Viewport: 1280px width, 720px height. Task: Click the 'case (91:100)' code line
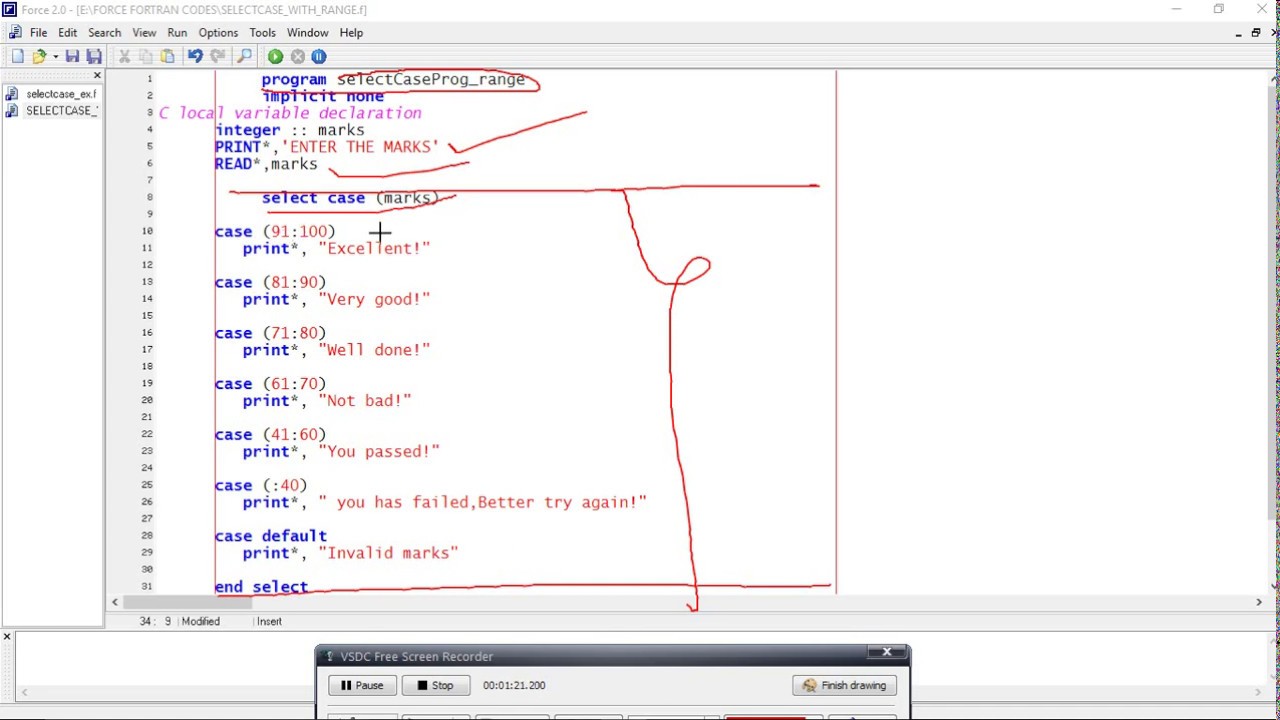point(275,232)
